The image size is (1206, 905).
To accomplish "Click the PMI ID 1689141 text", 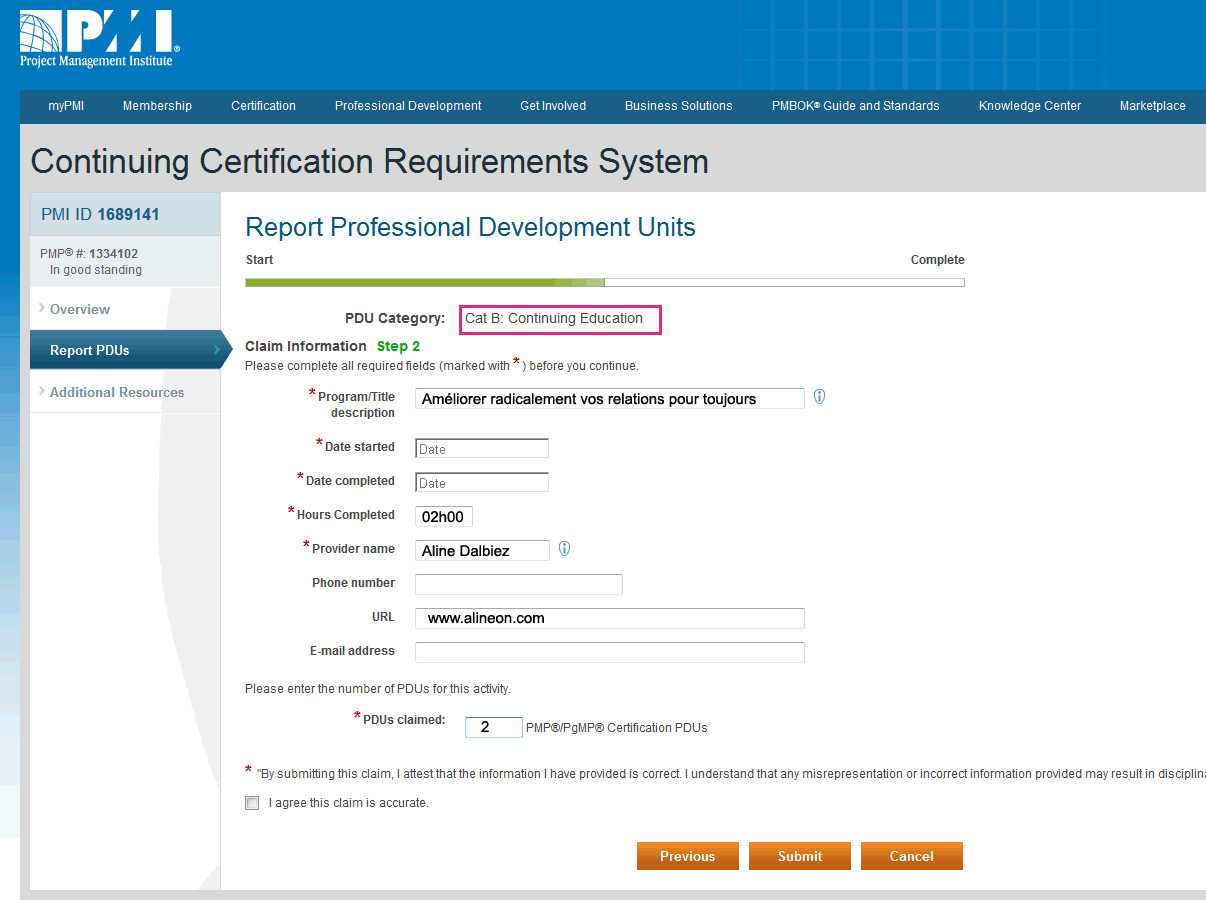I will pyautogui.click(x=100, y=215).
